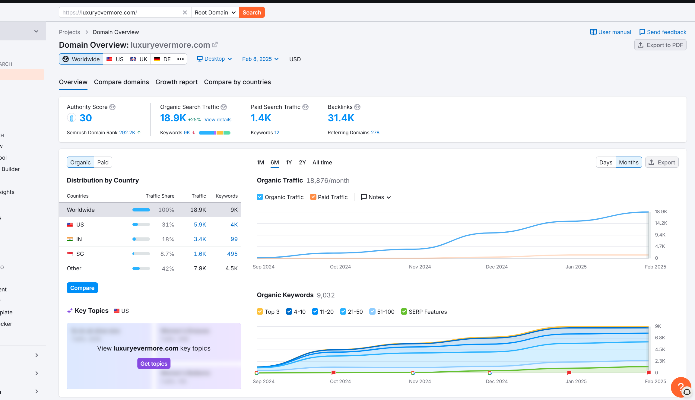Select the Paid toggle button
This screenshot has height=400, width=695.
tap(103, 162)
